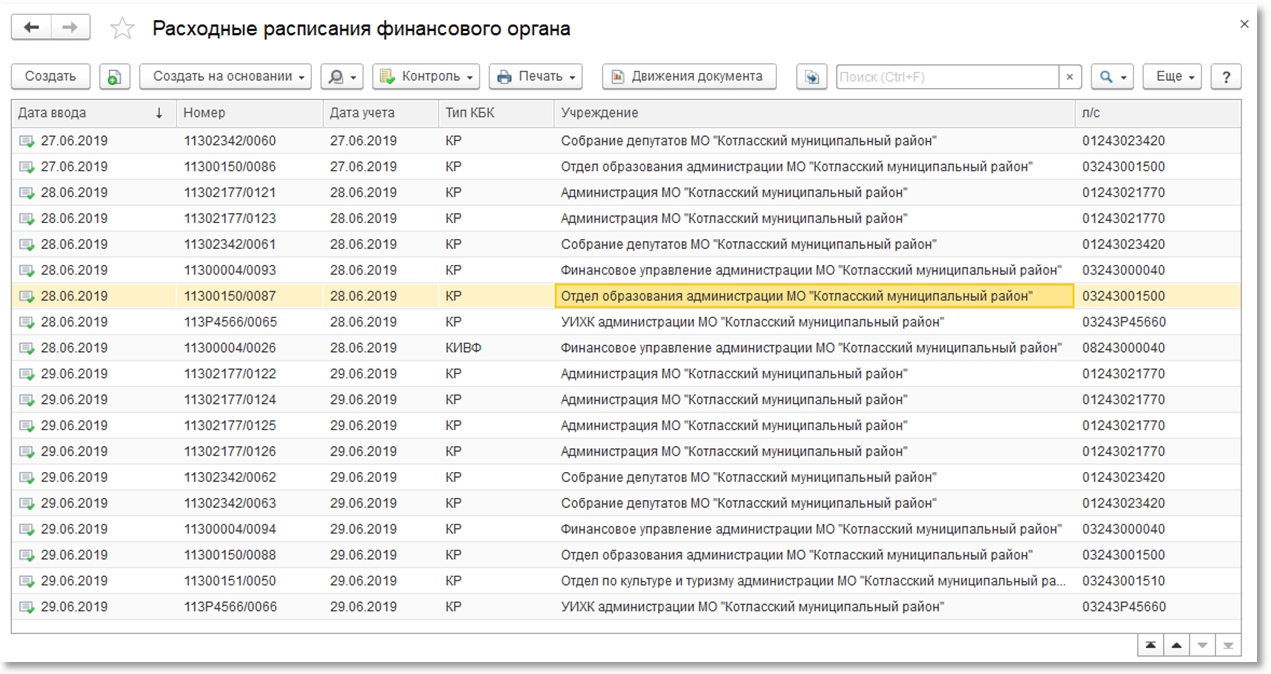Click document icon of row 11300150/0087
This screenshot has width=1271, height=674.
coord(27,297)
